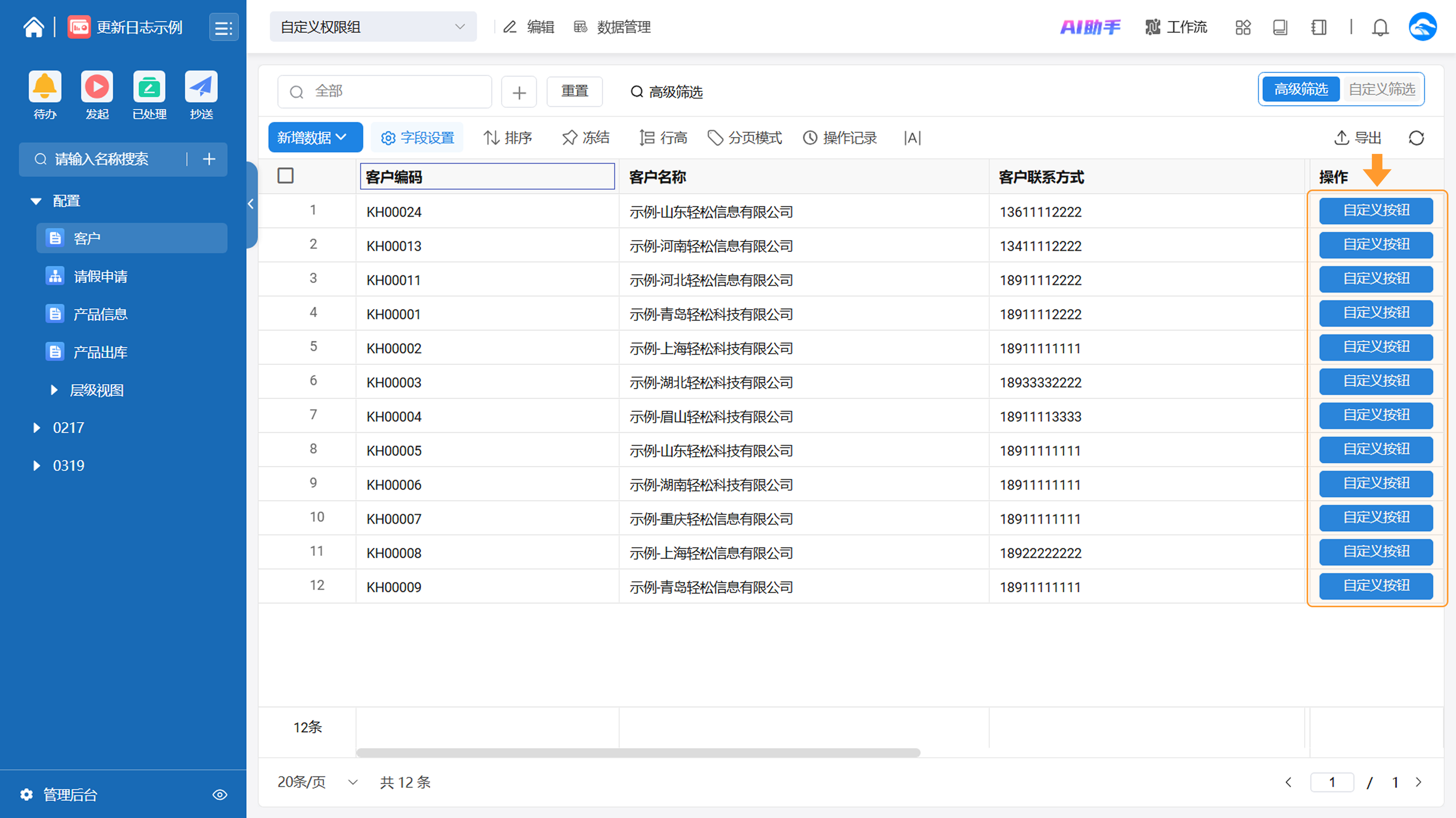
Task: Click the 客户名称 column header
Action: (x=804, y=177)
